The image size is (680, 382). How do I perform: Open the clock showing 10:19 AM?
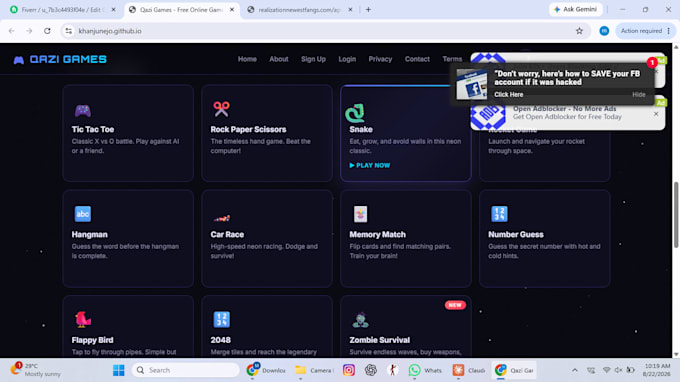pos(657,370)
